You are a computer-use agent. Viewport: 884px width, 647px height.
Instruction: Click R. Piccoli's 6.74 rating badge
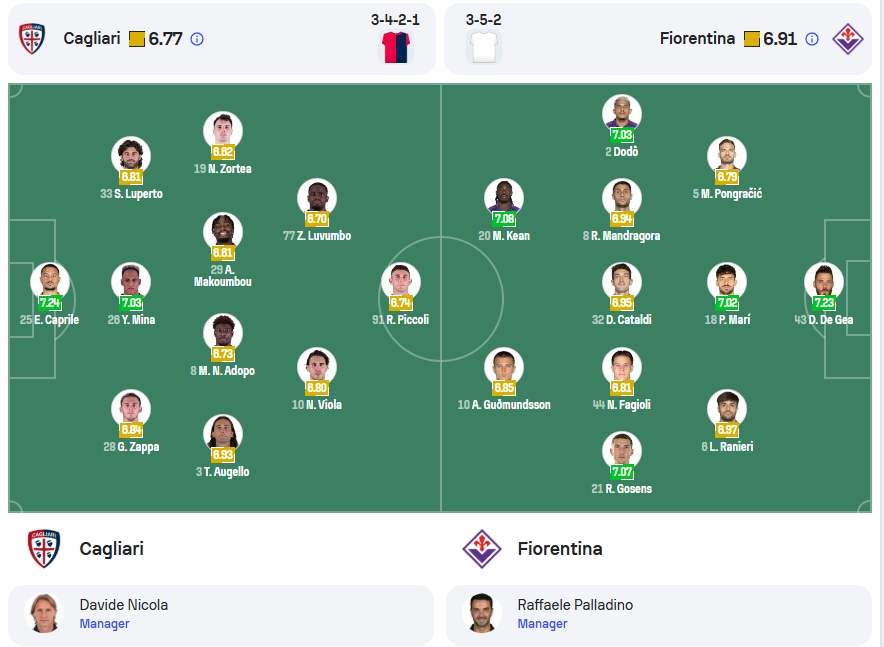pyautogui.click(x=401, y=303)
